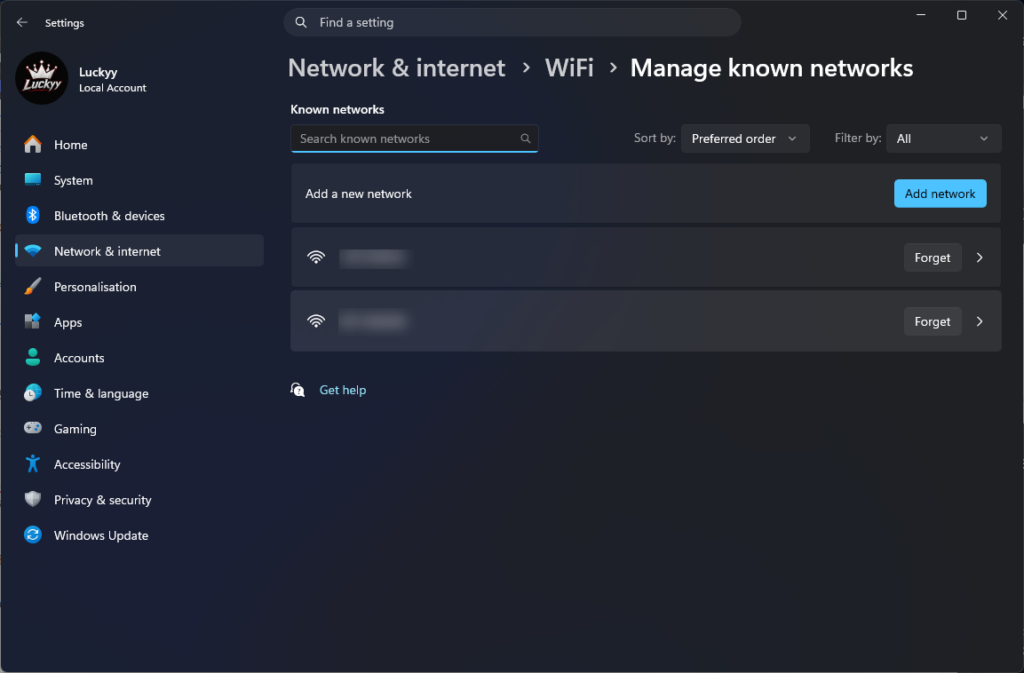Viewport: 1024px width, 673px height.
Task: Click the first network's wifi signal icon
Action: click(316, 257)
